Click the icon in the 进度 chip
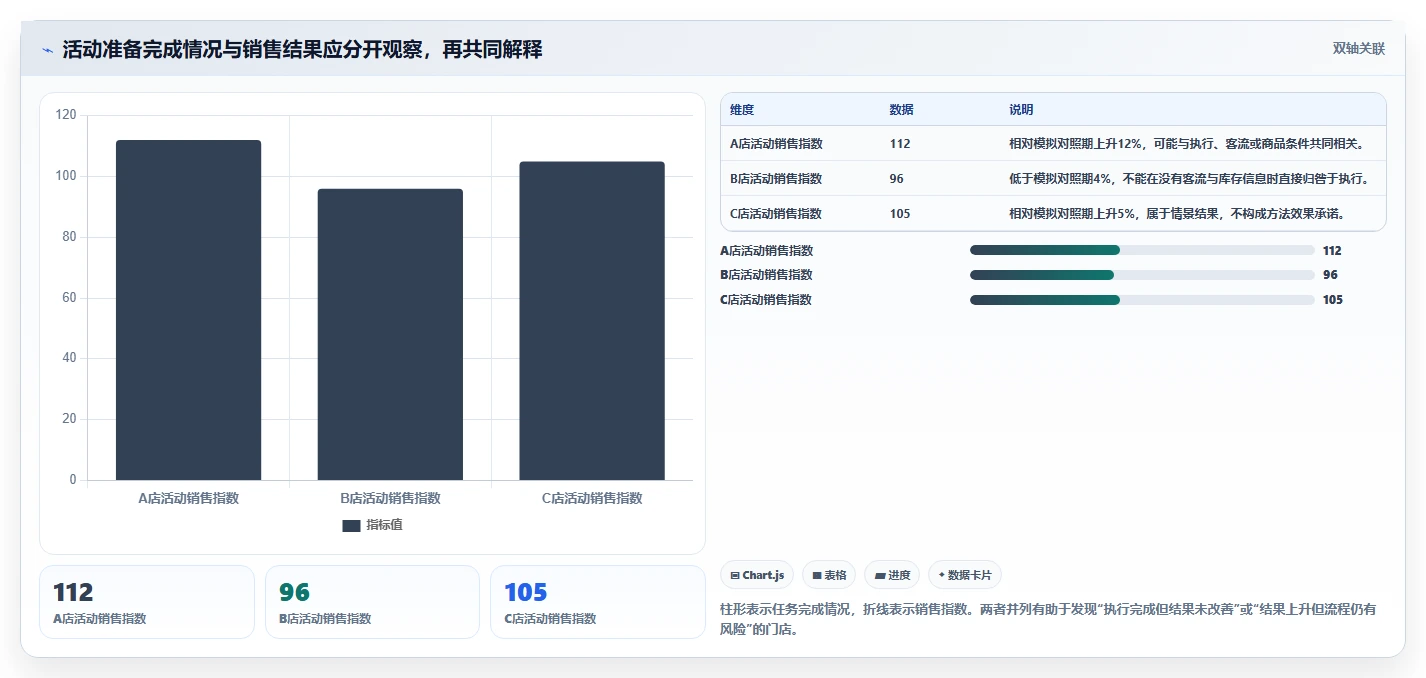The height and width of the screenshot is (678, 1426). click(x=879, y=576)
